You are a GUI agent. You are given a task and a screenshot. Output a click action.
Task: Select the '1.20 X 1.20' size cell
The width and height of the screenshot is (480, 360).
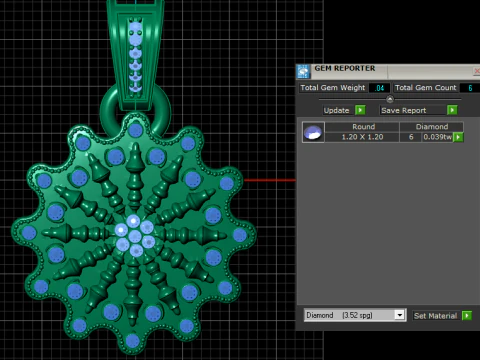tap(362, 137)
